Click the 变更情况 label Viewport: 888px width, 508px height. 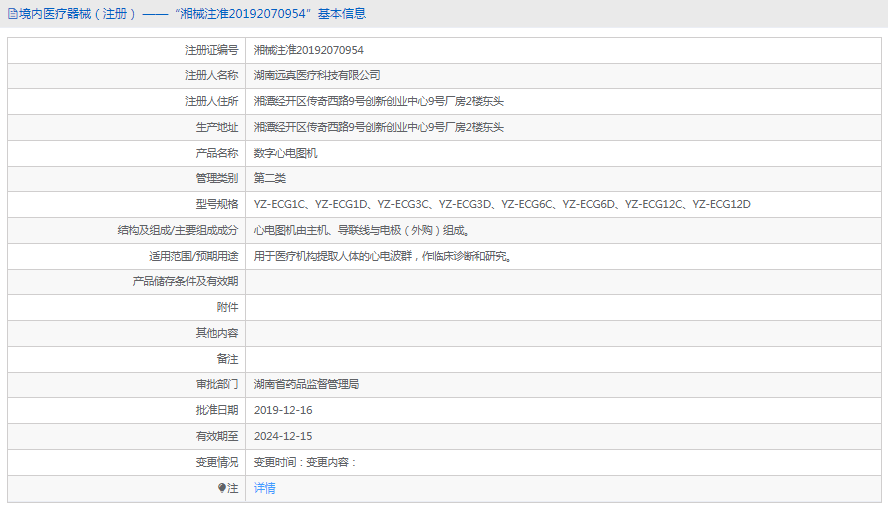(217, 463)
